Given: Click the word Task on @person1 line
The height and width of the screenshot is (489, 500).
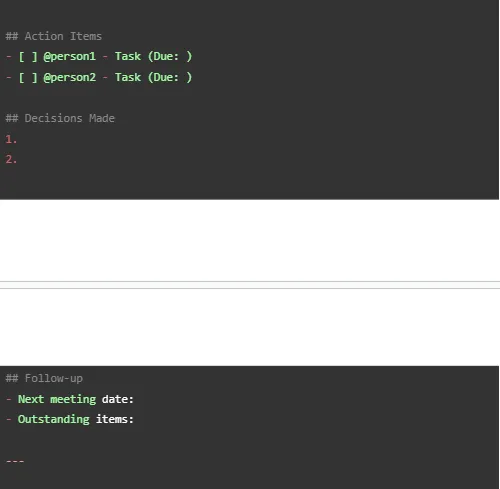Looking at the screenshot, I should (128, 56).
